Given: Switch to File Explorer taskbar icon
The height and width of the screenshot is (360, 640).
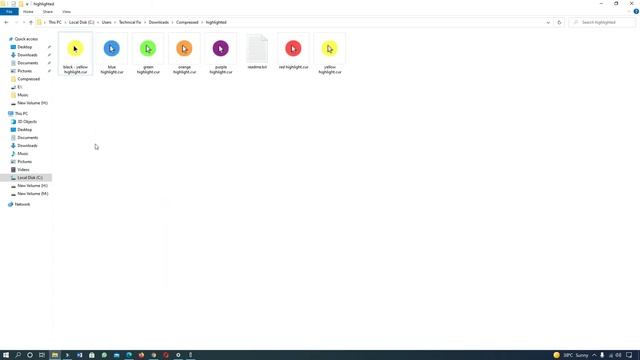Looking at the screenshot, I should point(55,355).
